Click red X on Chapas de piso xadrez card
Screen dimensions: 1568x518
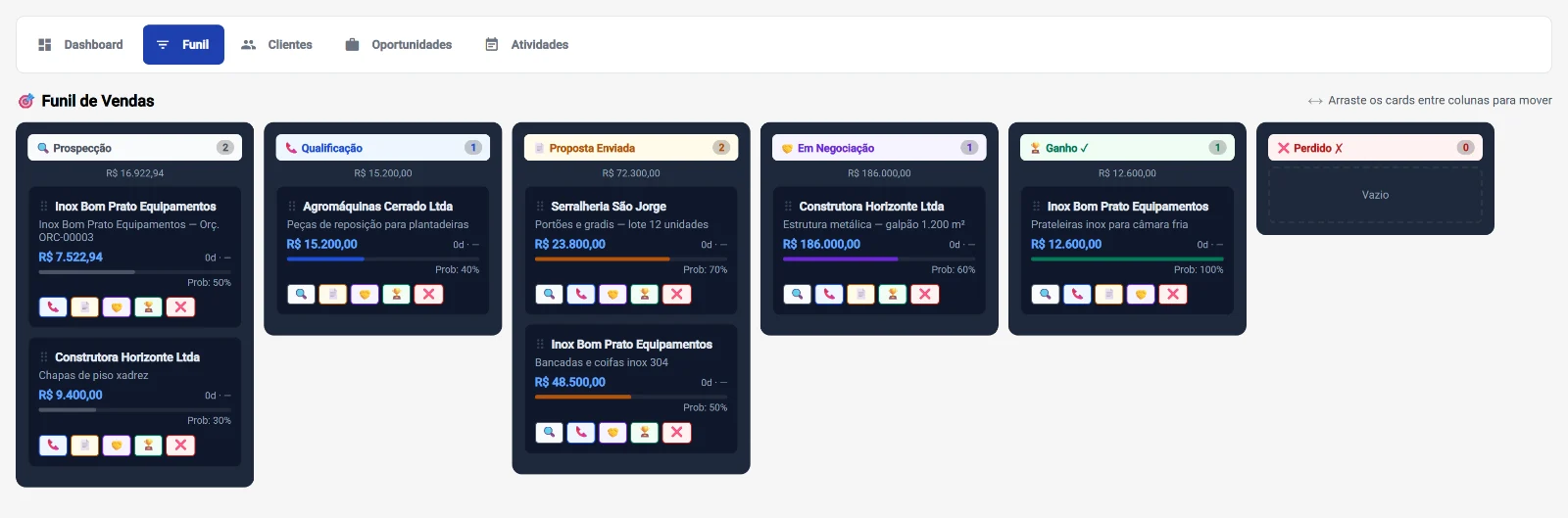click(180, 446)
